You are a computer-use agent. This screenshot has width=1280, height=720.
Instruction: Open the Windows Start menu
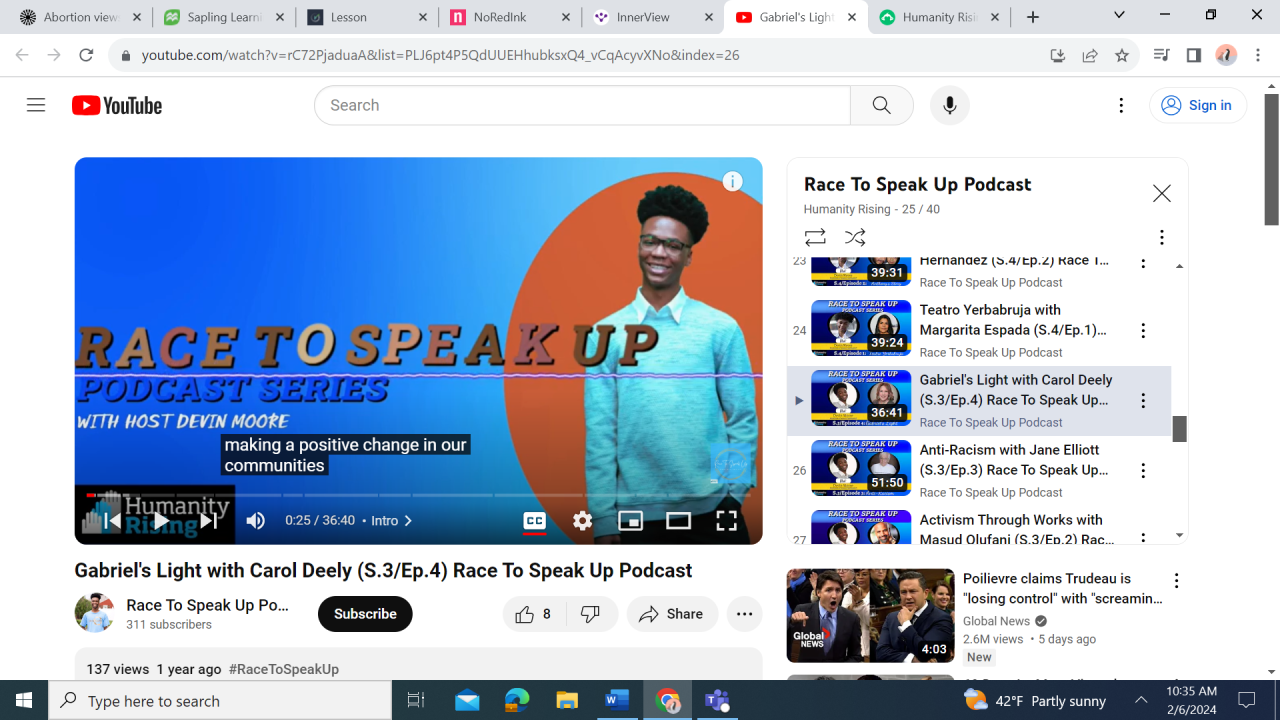(x=24, y=700)
